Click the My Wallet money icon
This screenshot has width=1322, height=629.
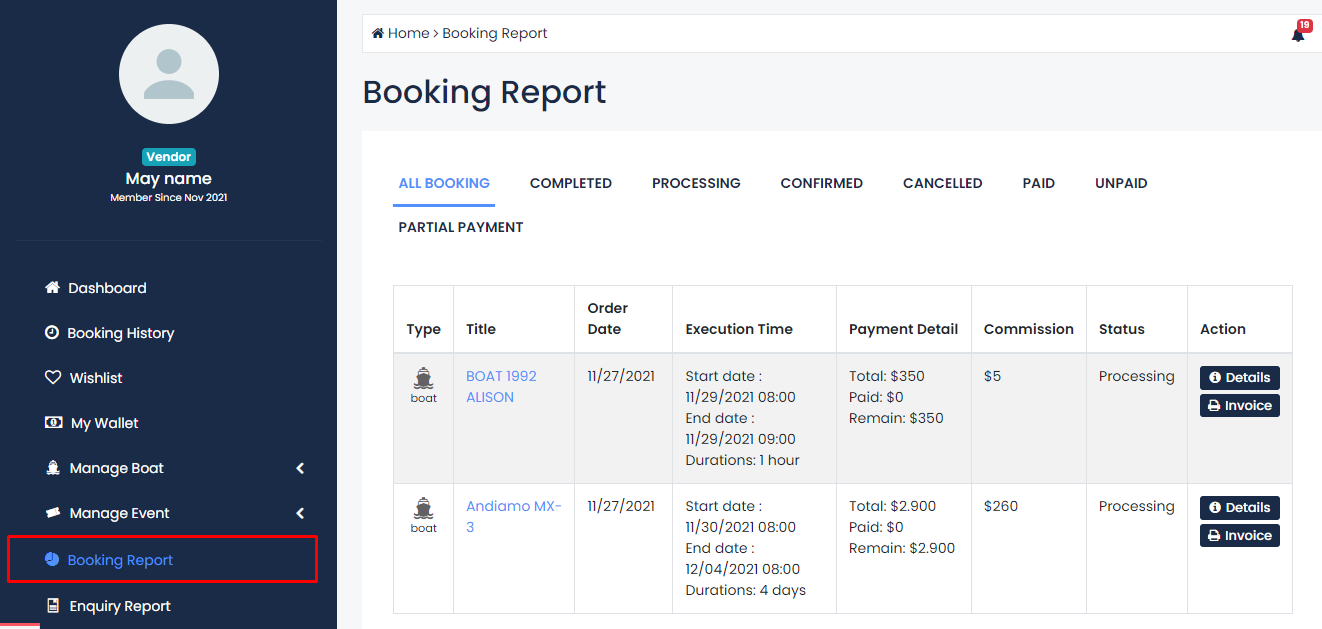53,423
